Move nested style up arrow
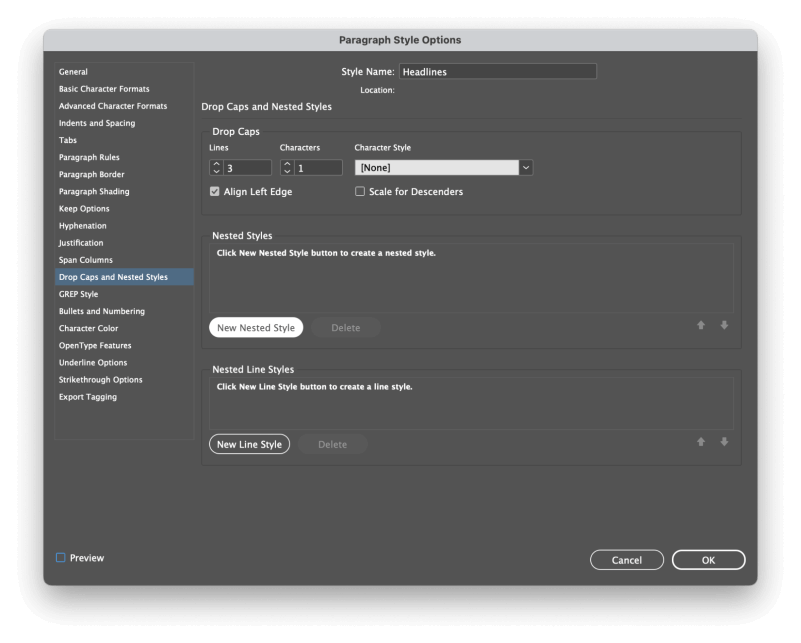 [701, 325]
